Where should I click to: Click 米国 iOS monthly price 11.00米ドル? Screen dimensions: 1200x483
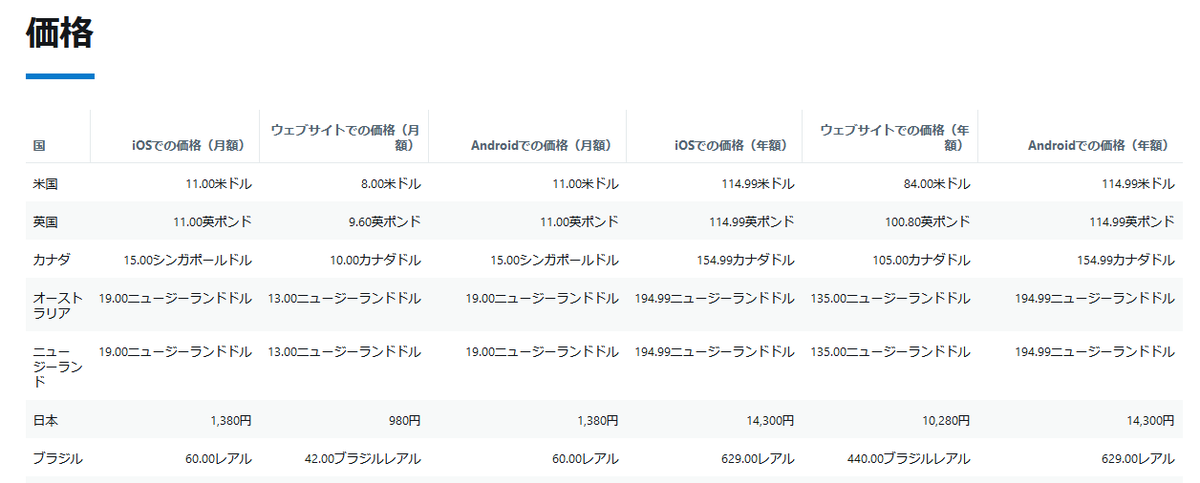point(219,184)
